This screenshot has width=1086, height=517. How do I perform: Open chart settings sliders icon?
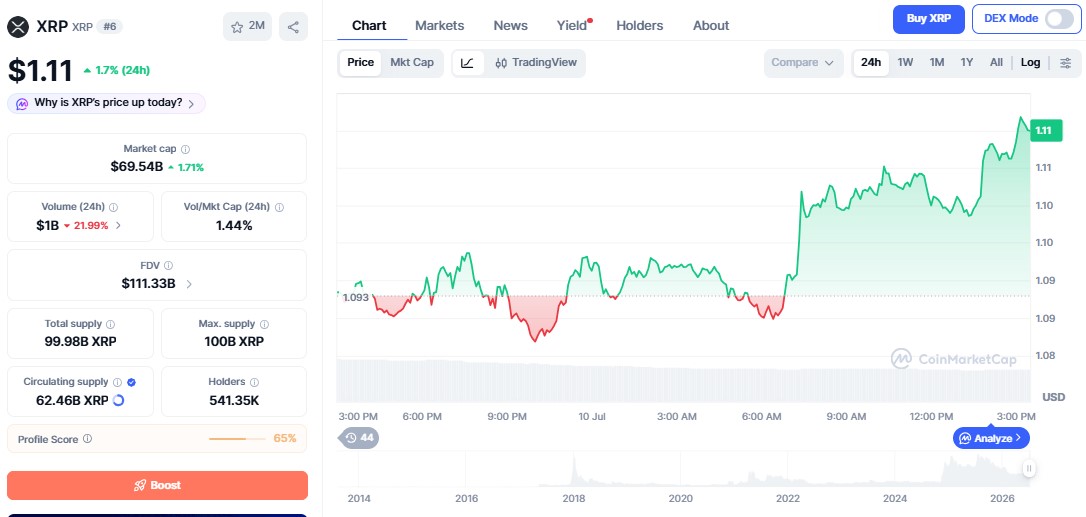pyautogui.click(x=1065, y=63)
